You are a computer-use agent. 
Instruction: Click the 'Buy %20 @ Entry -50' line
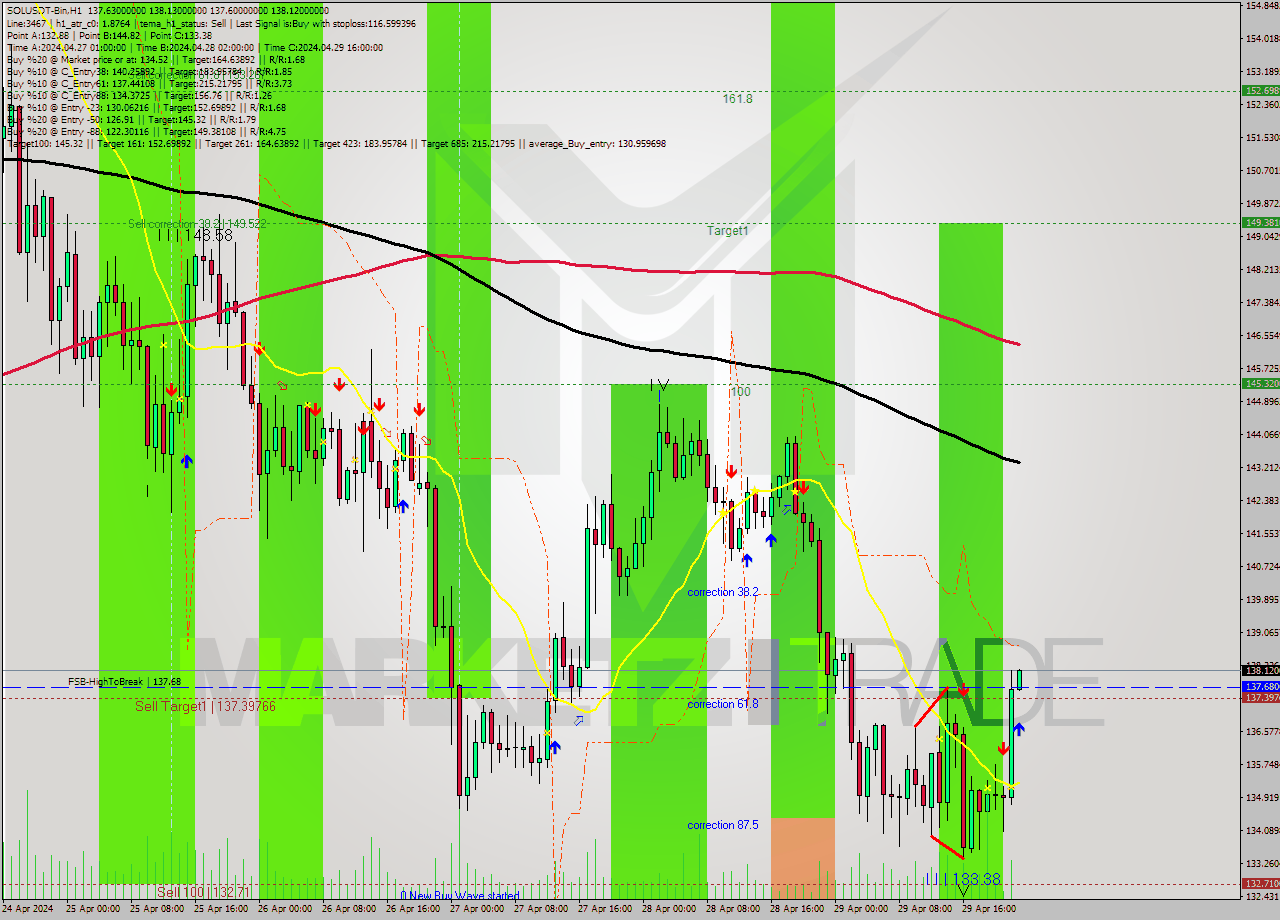pyautogui.click(x=132, y=119)
